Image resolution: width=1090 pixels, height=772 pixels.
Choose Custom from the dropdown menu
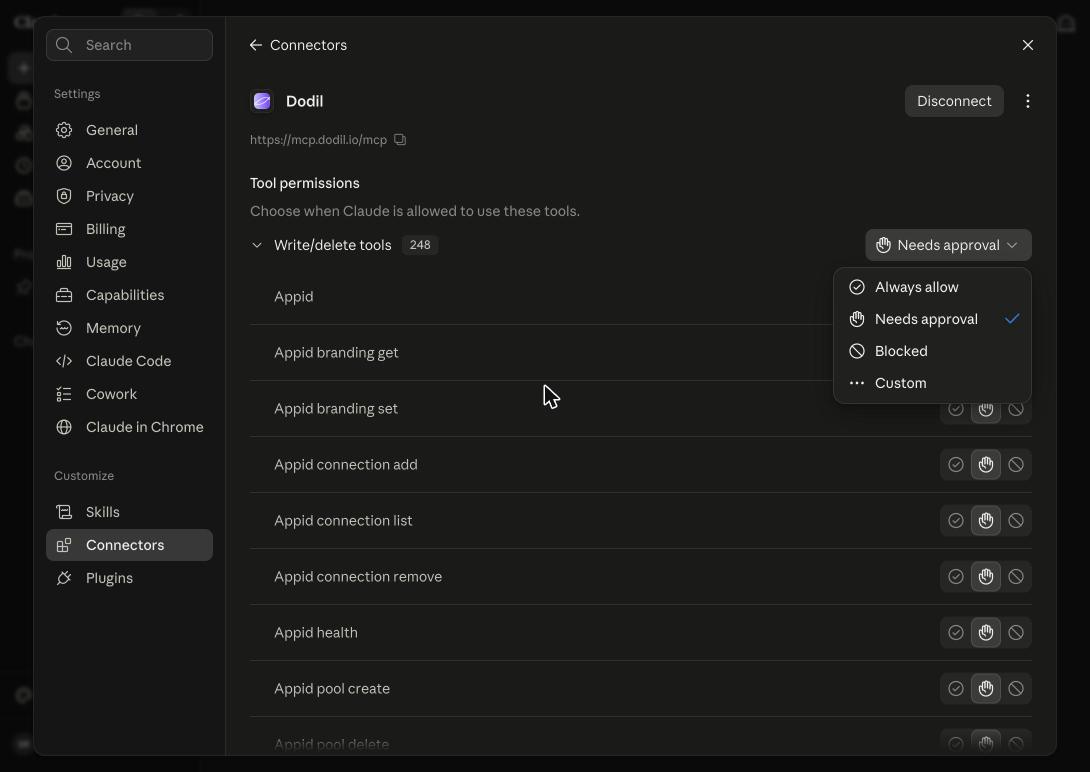click(x=932, y=383)
